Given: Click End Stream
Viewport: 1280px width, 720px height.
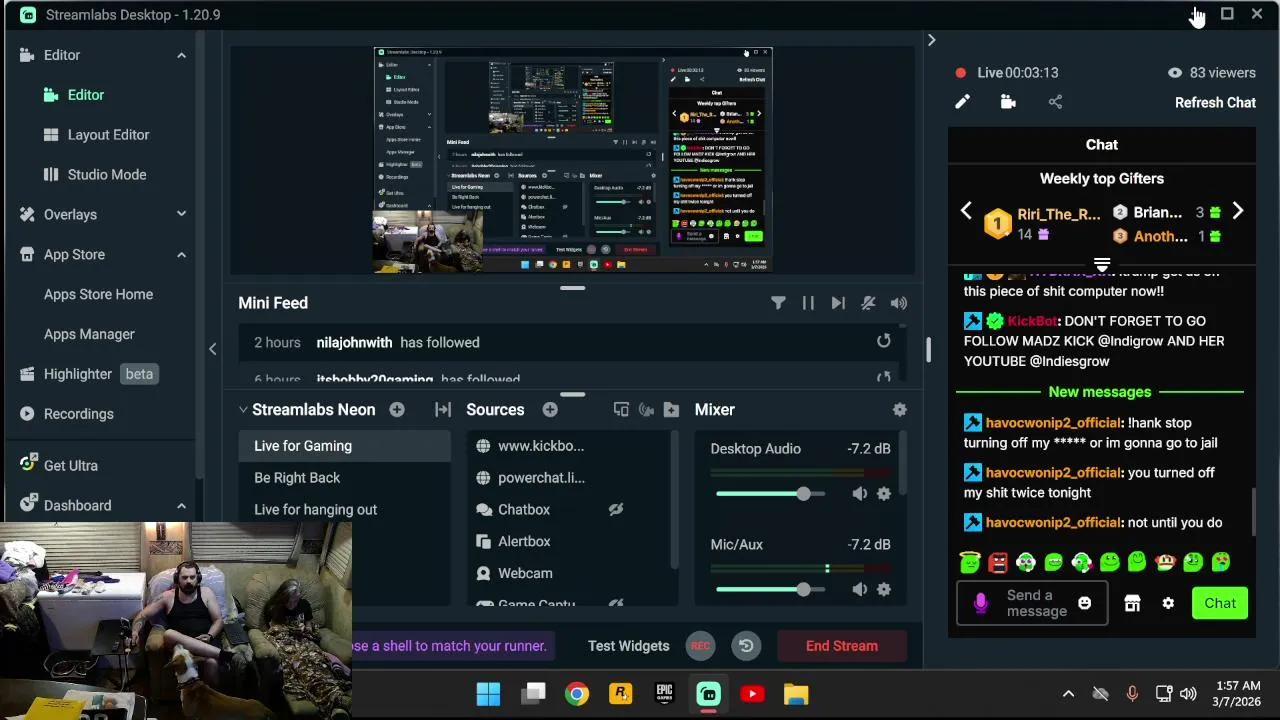Looking at the screenshot, I should pos(842,646).
